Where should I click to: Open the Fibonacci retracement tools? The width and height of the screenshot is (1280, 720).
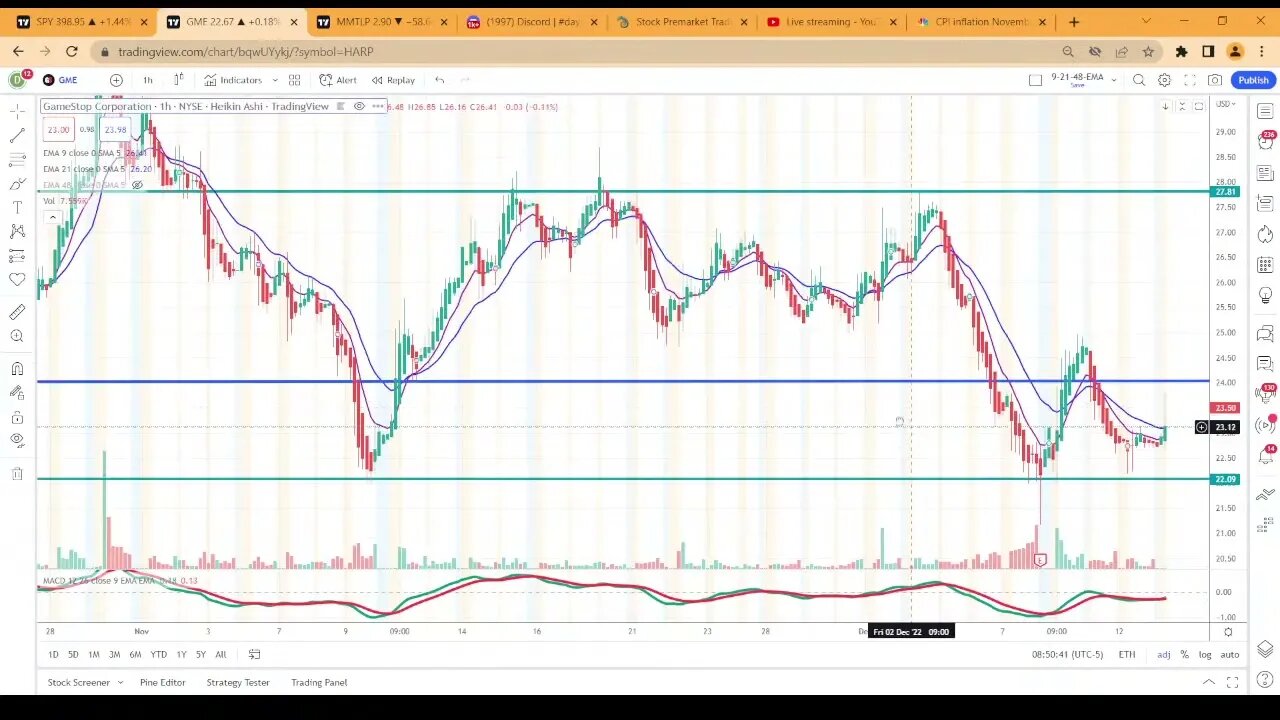coord(17,159)
